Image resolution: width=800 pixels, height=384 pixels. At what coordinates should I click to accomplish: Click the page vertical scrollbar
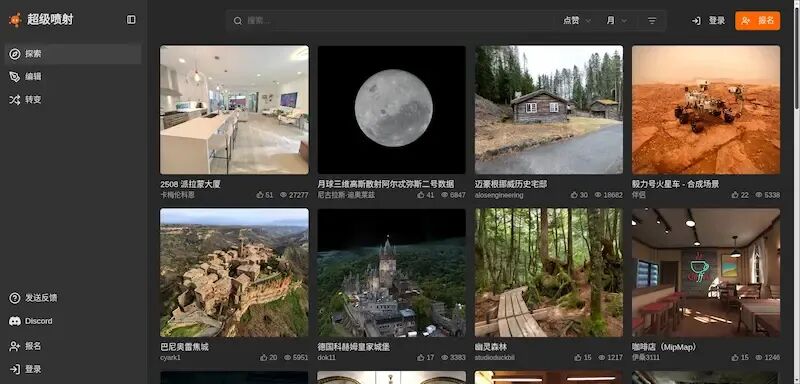click(796, 192)
